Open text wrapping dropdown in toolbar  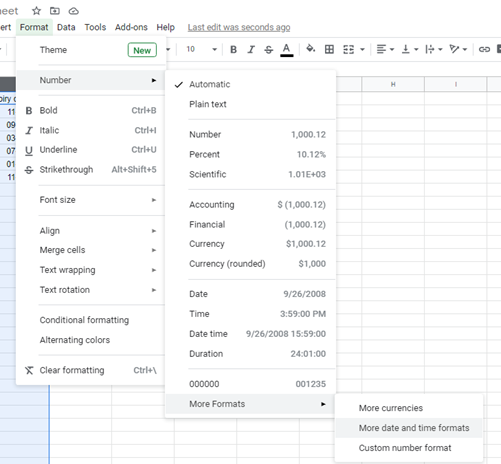click(434, 49)
